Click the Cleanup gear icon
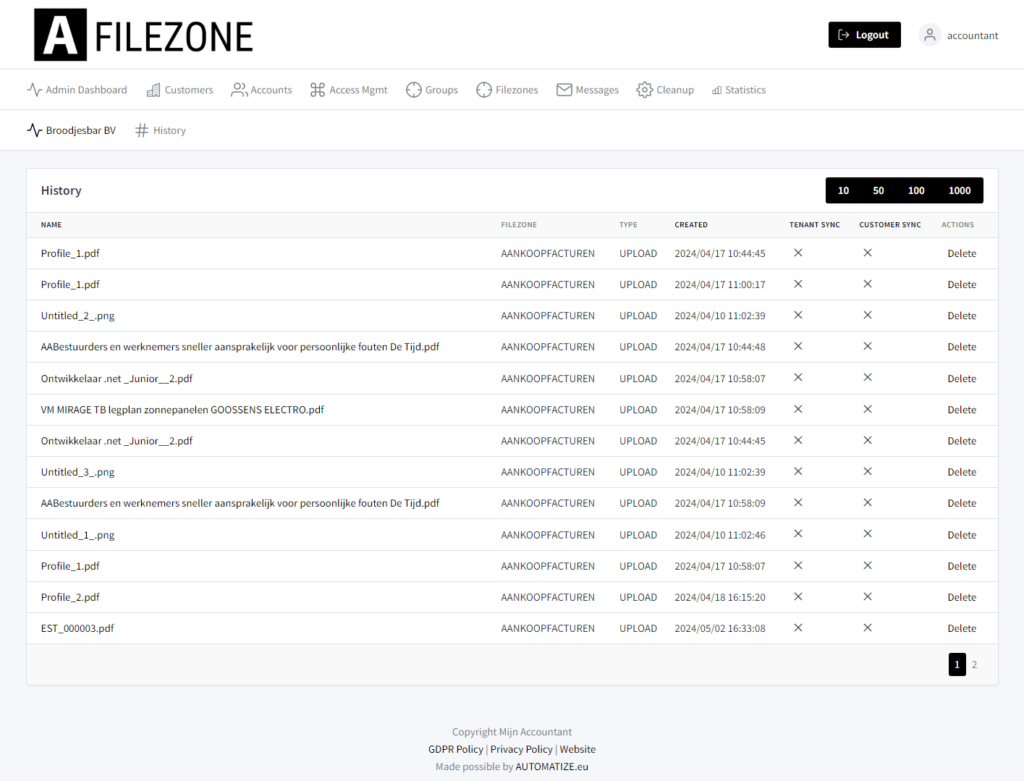 645,89
